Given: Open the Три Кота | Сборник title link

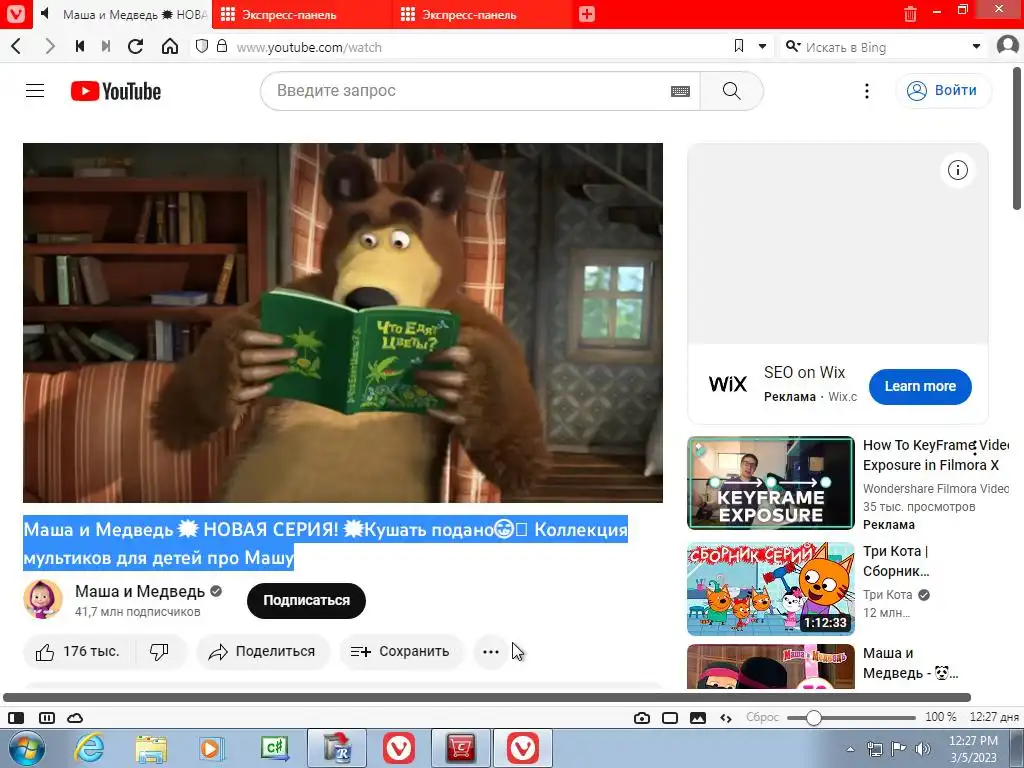Looking at the screenshot, I should coord(896,561).
